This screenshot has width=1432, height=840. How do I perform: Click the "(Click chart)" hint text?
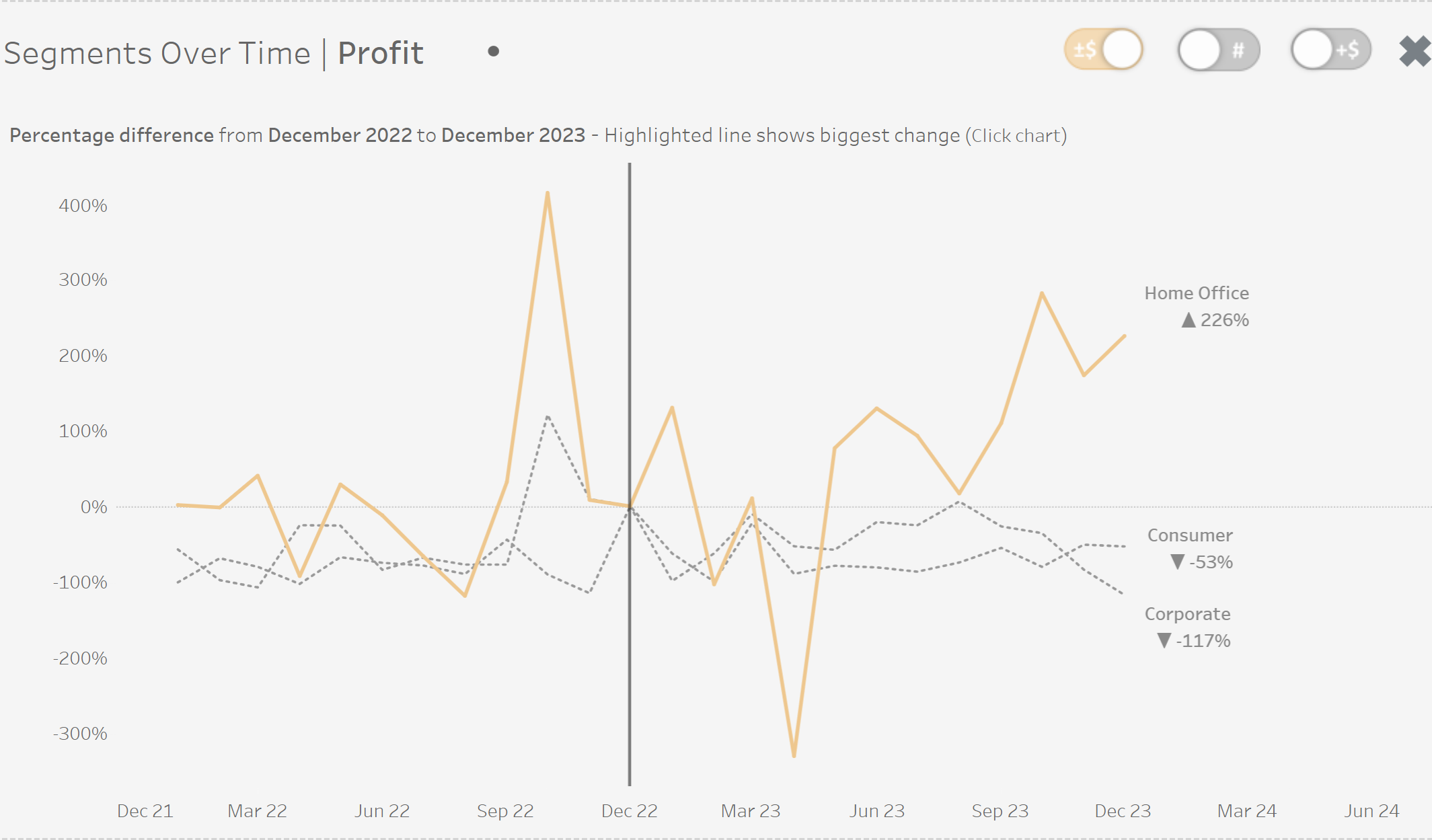click(x=1016, y=136)
